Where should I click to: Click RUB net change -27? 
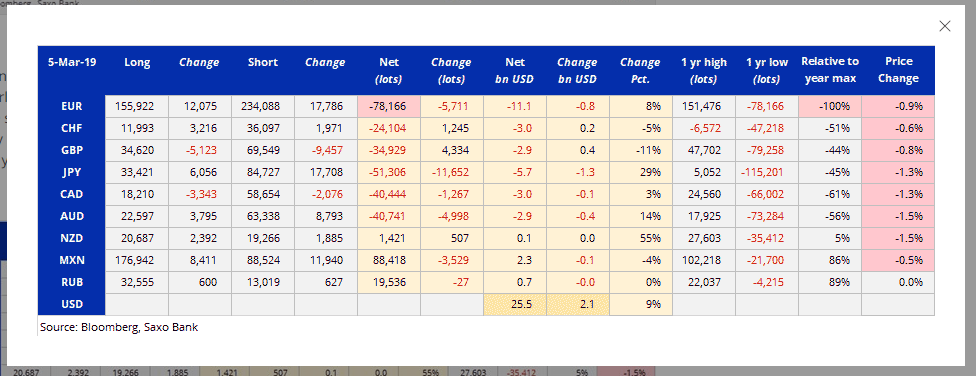tap(452, 282)
